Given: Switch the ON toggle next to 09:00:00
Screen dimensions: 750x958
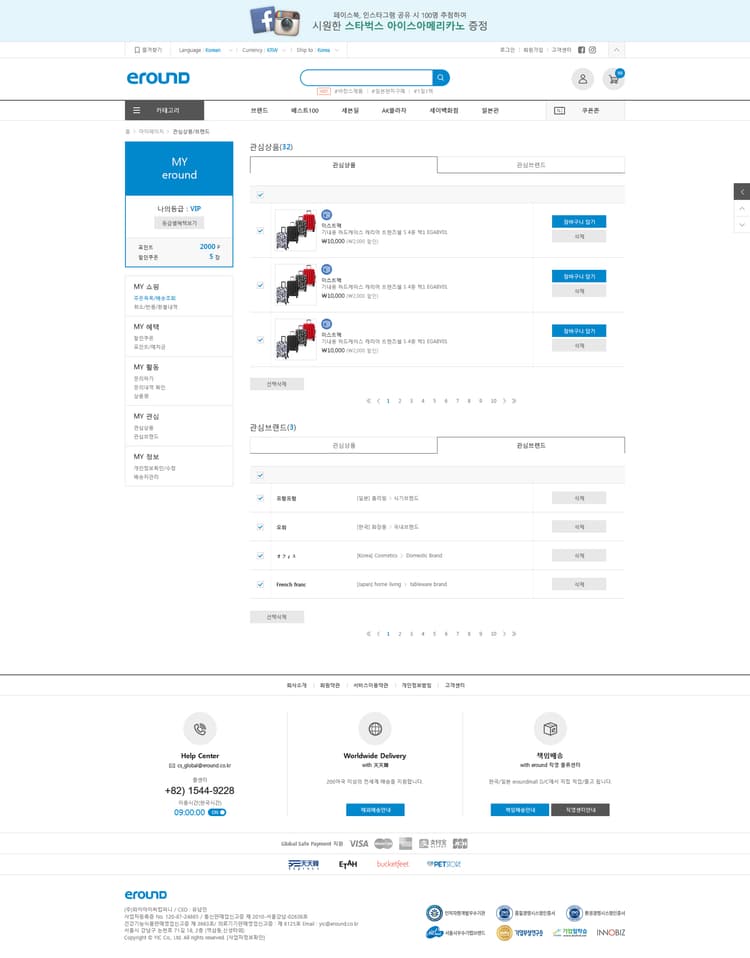Looking at the screenshot, I should 217,813.
